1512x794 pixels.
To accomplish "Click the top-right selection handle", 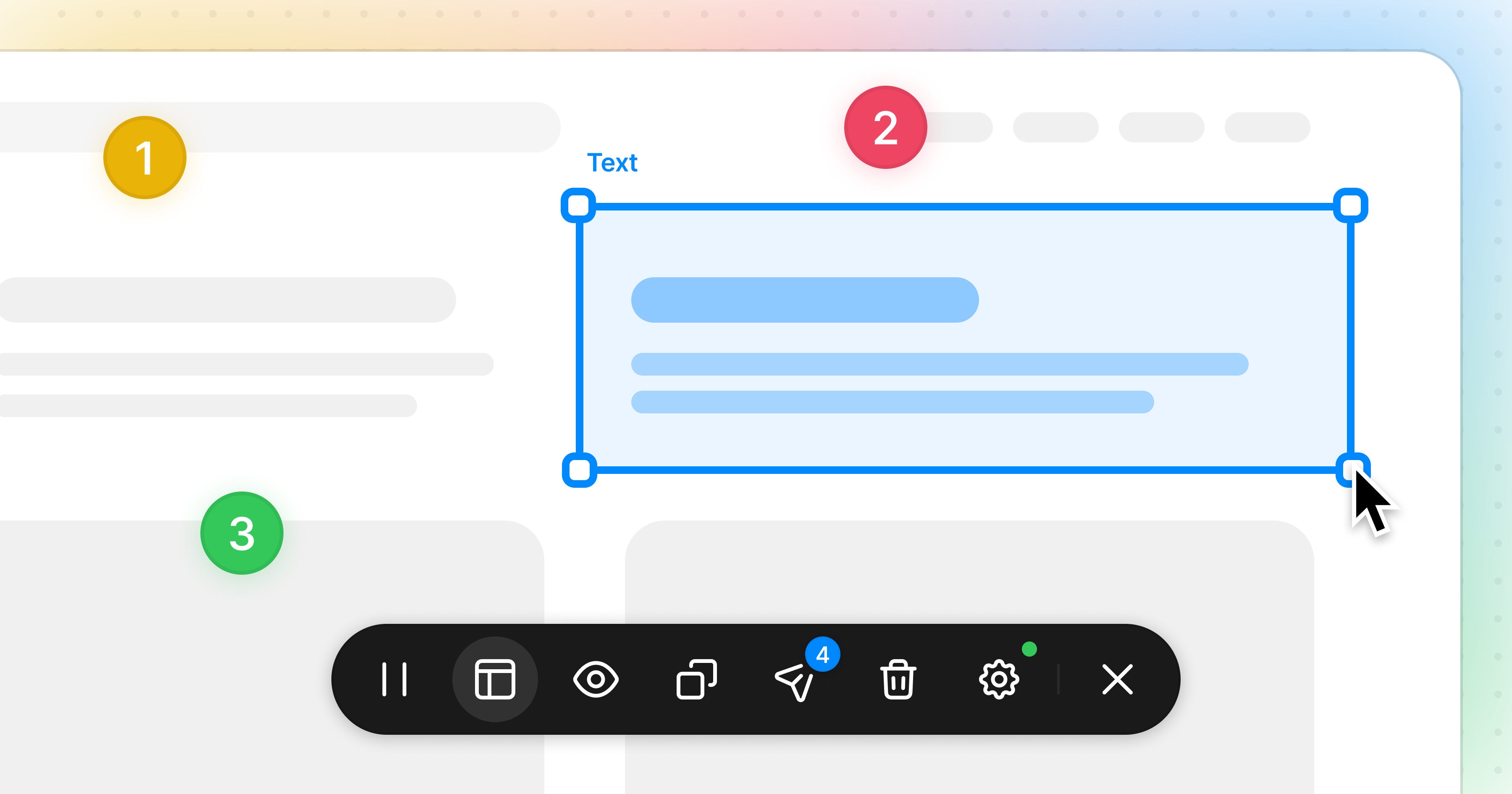I will [x=1351, y=205].
